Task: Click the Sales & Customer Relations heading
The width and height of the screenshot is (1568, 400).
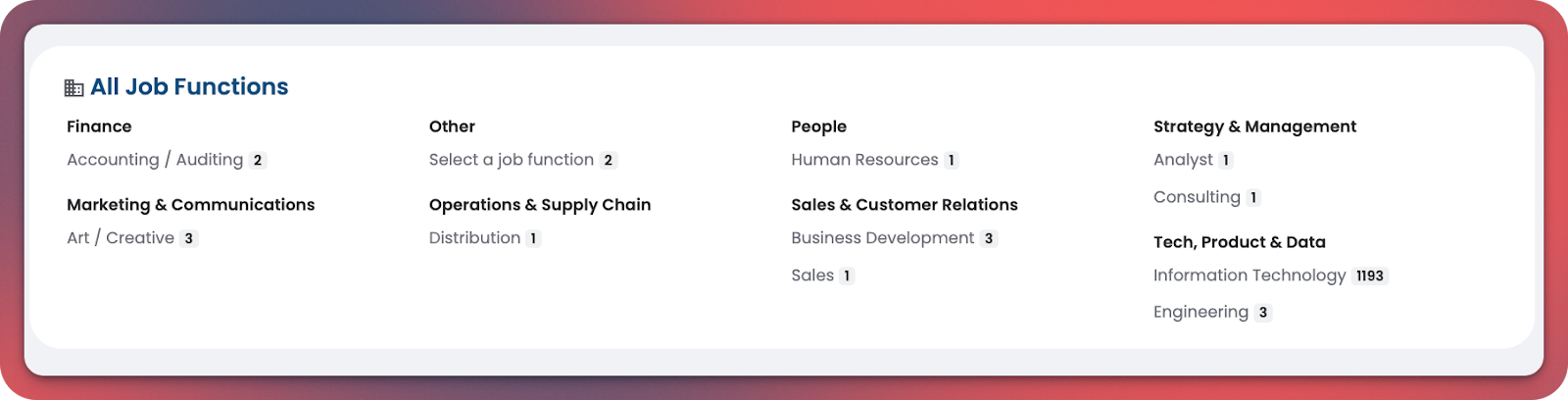Action: pyautogui.click(x=904, y=205)
